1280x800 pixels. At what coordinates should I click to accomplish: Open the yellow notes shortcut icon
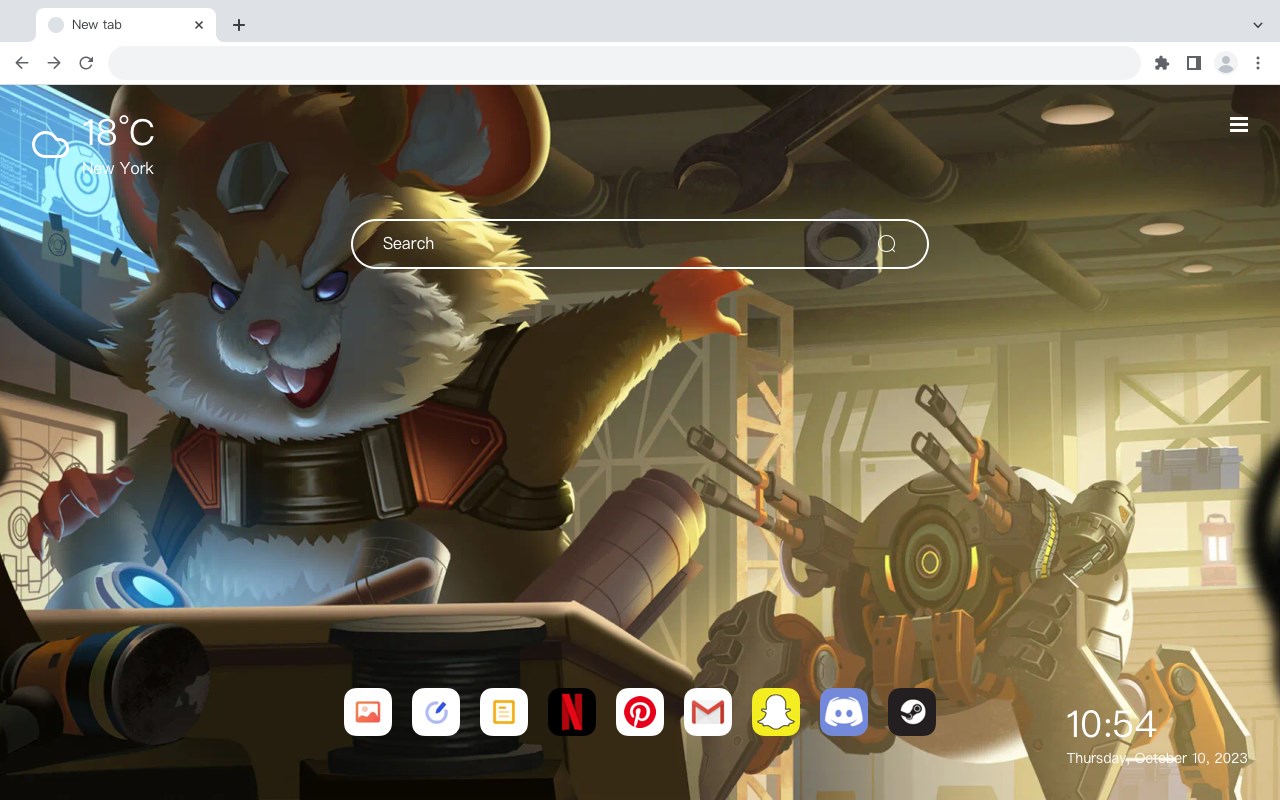click(504, 712)
